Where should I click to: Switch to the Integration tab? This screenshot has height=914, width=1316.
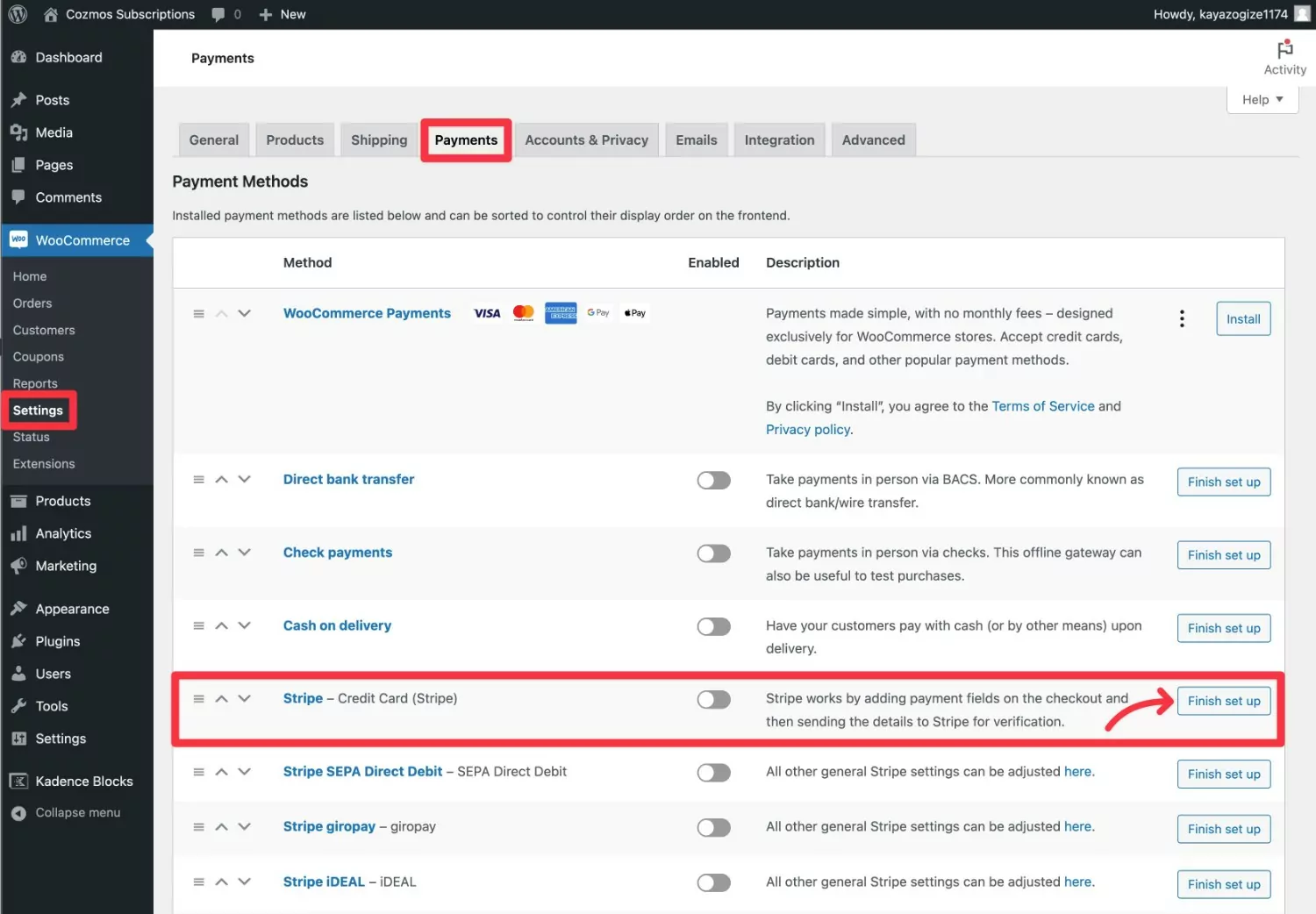coord(779,139)
